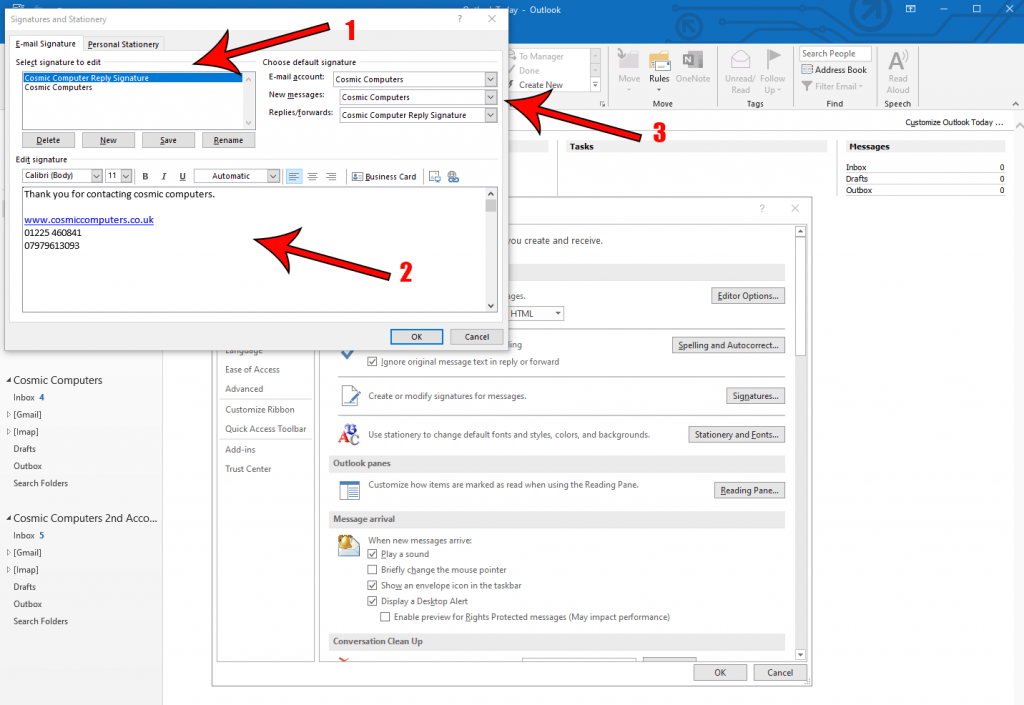Disable Play a sound for new messages
This screenshot has height=705, width=1024.
373,554
